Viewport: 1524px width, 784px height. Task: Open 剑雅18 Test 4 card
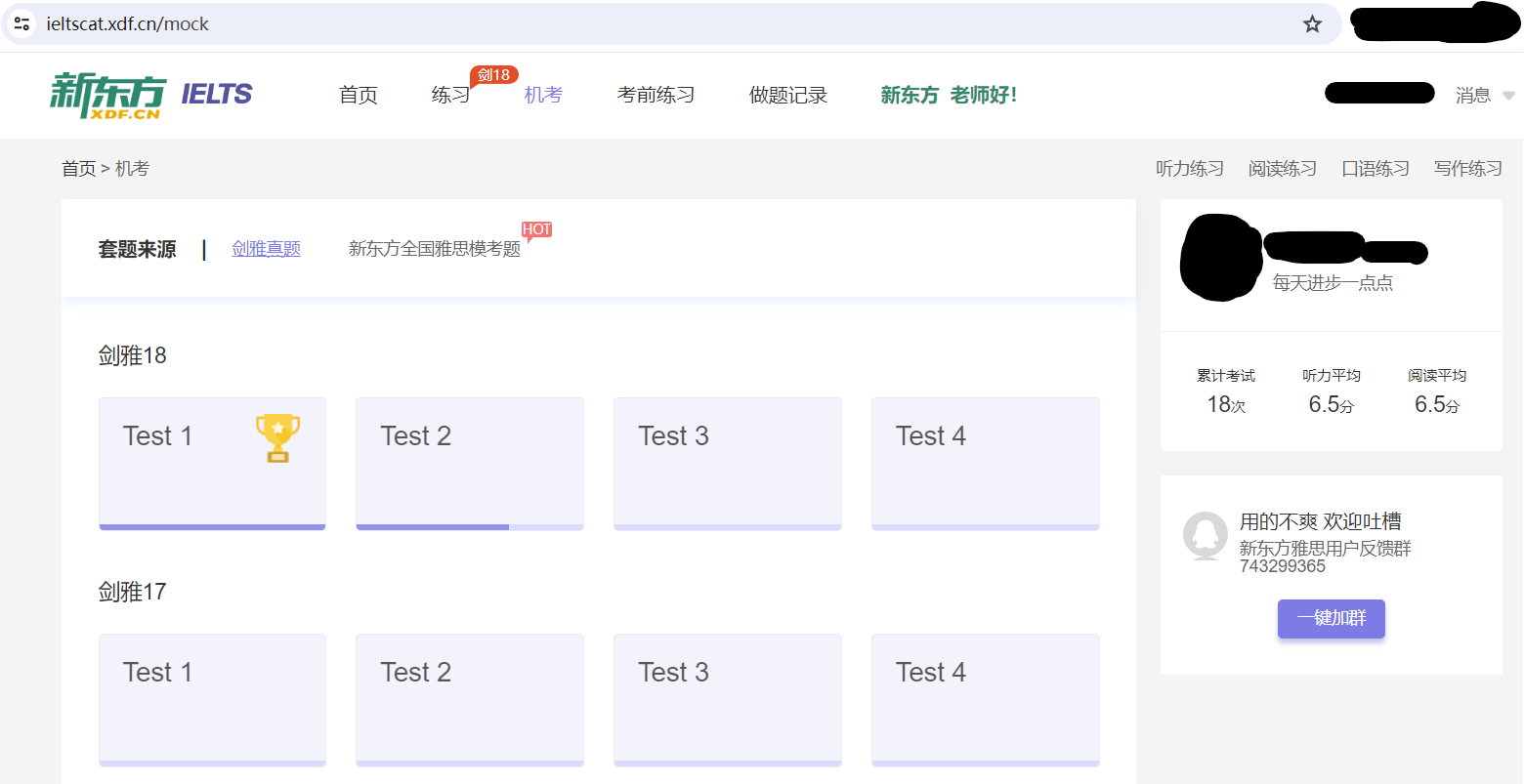986,464
